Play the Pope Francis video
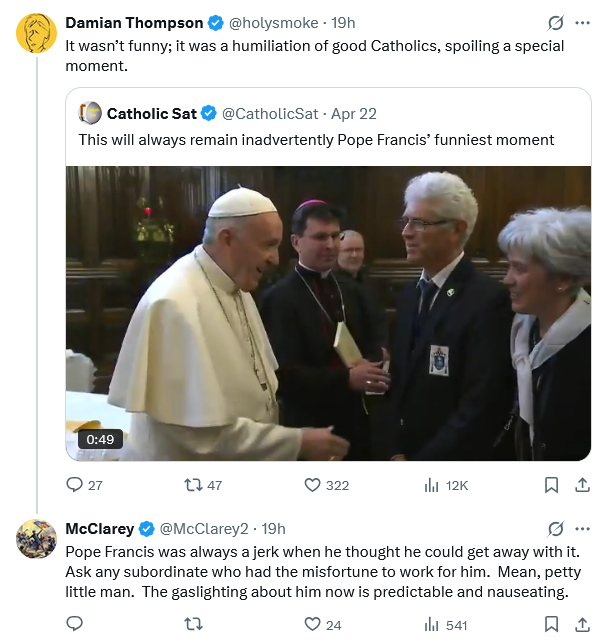Image resolution: width=609 pixels, height=643 pixels. 328,313
